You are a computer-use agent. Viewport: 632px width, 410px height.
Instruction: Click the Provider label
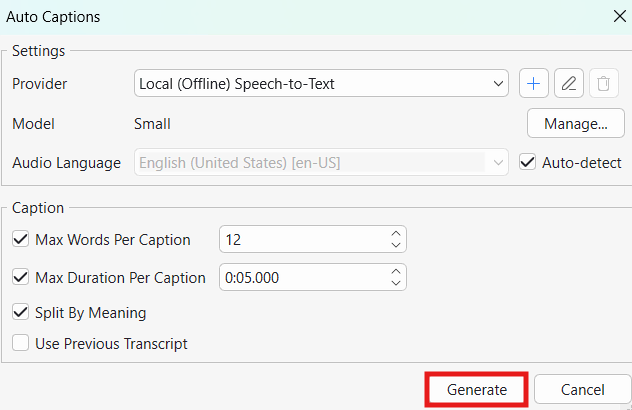(x=40, y=84)
